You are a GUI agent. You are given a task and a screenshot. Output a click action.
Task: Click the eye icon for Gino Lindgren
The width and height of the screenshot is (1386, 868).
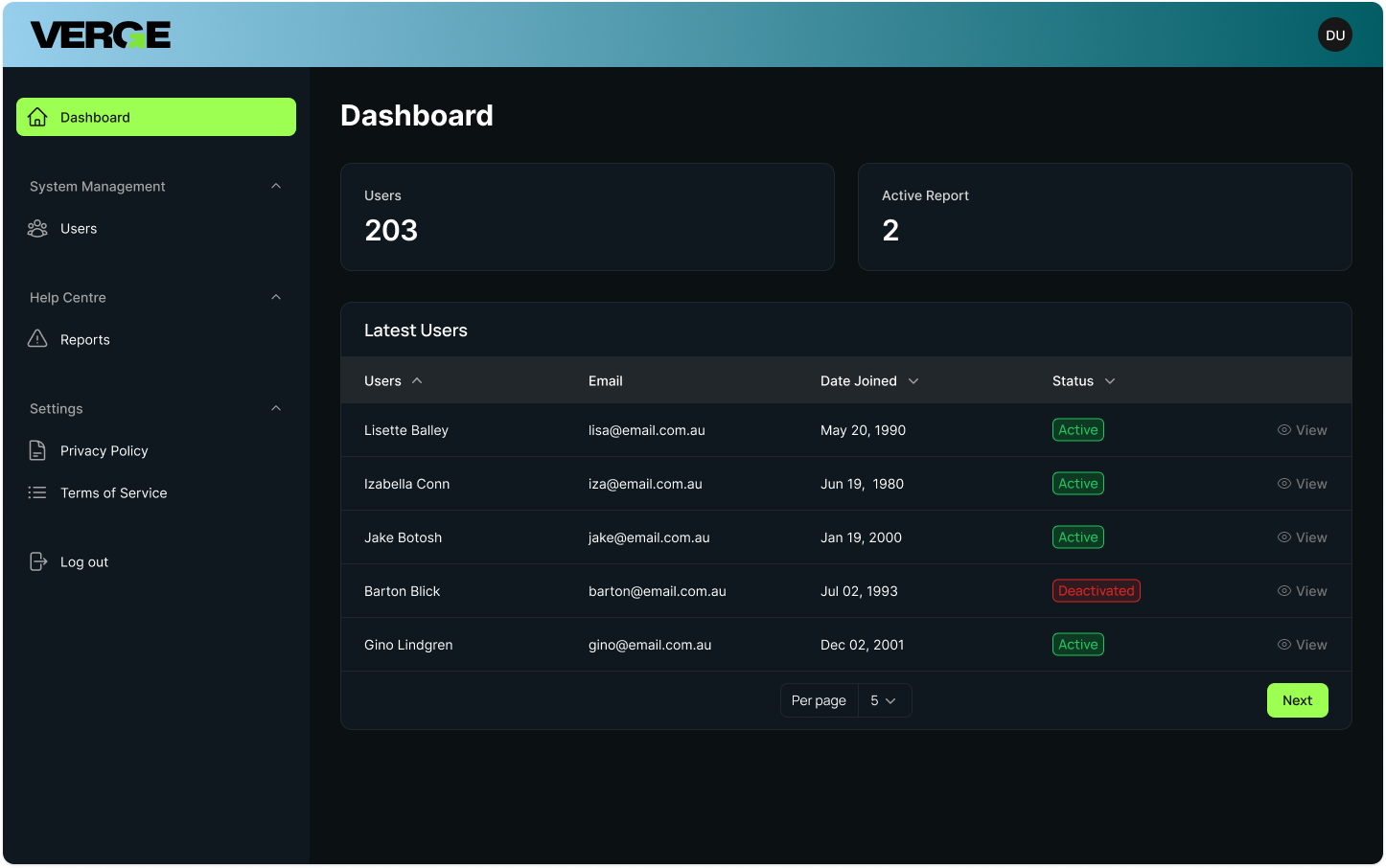pyautogui.click(x=1284, y=645)
